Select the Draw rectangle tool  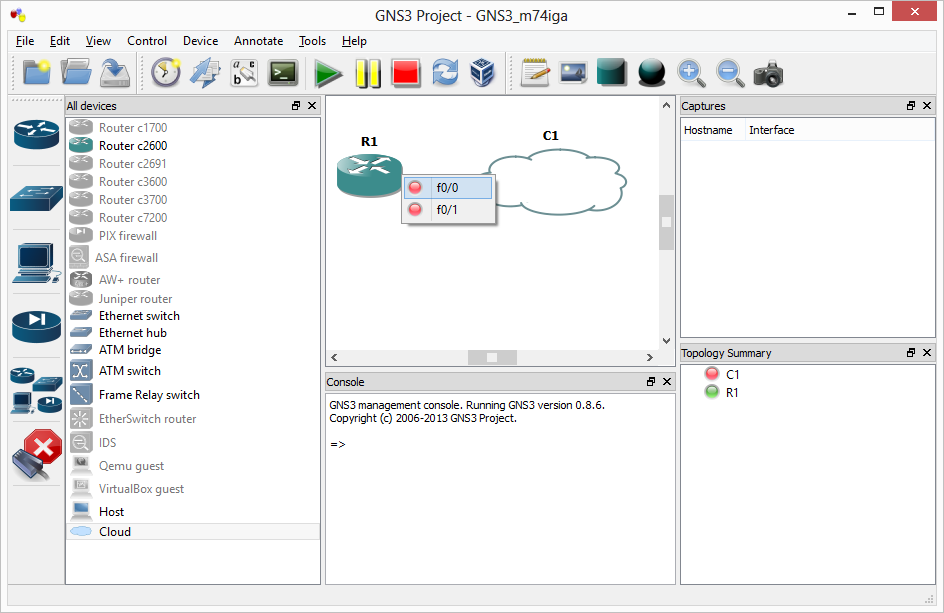(x=612, y=73)
